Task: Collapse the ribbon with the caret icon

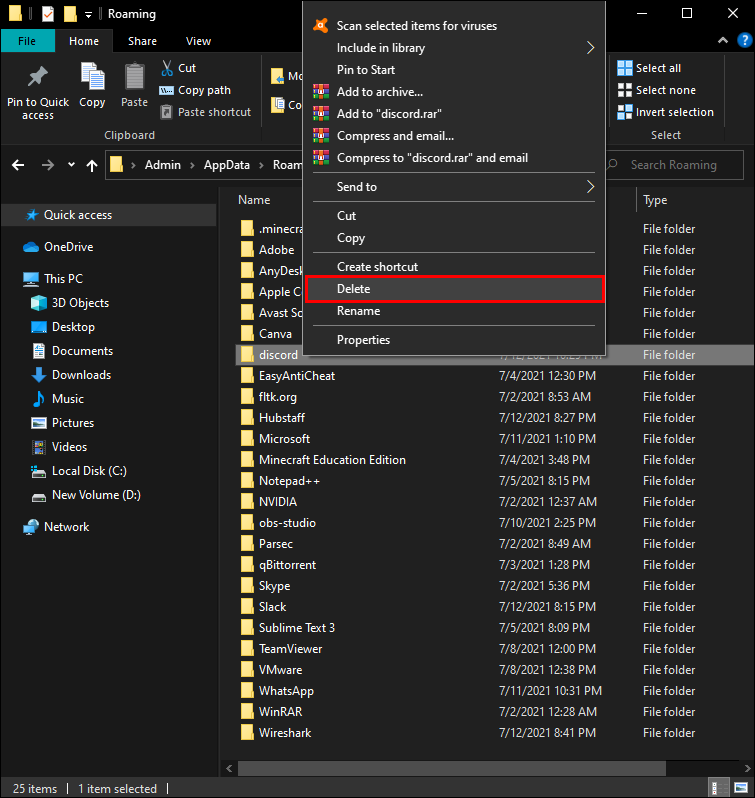Action: coord(722,40)
